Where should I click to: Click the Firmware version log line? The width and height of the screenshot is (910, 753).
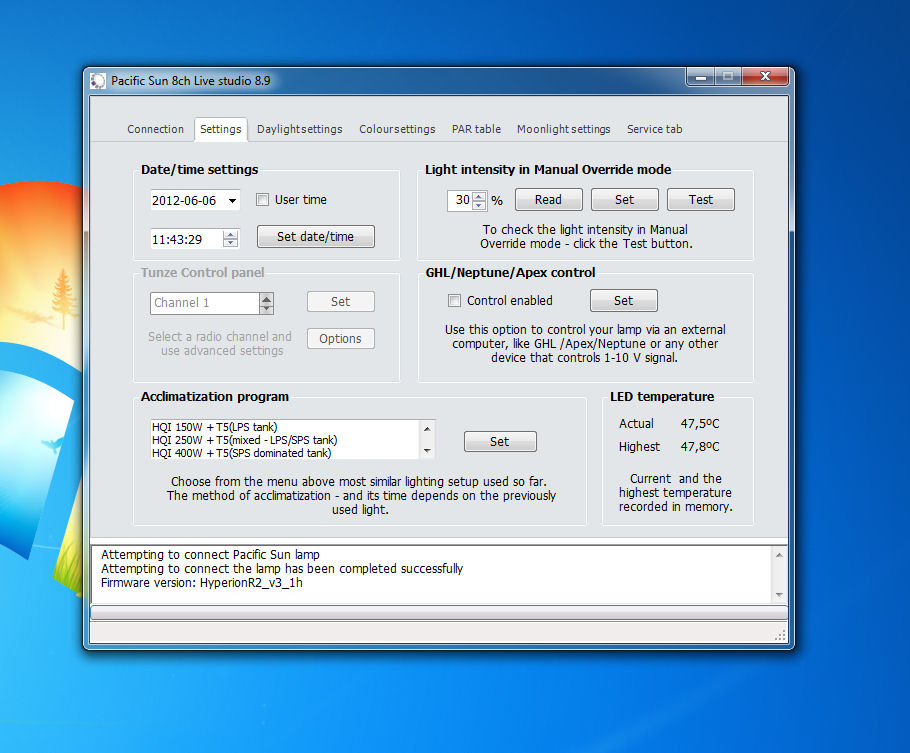click(x=202, y=583)
